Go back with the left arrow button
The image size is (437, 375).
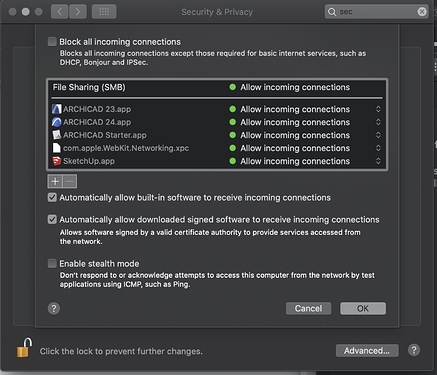pyautogui.click(x=60, y=12)
